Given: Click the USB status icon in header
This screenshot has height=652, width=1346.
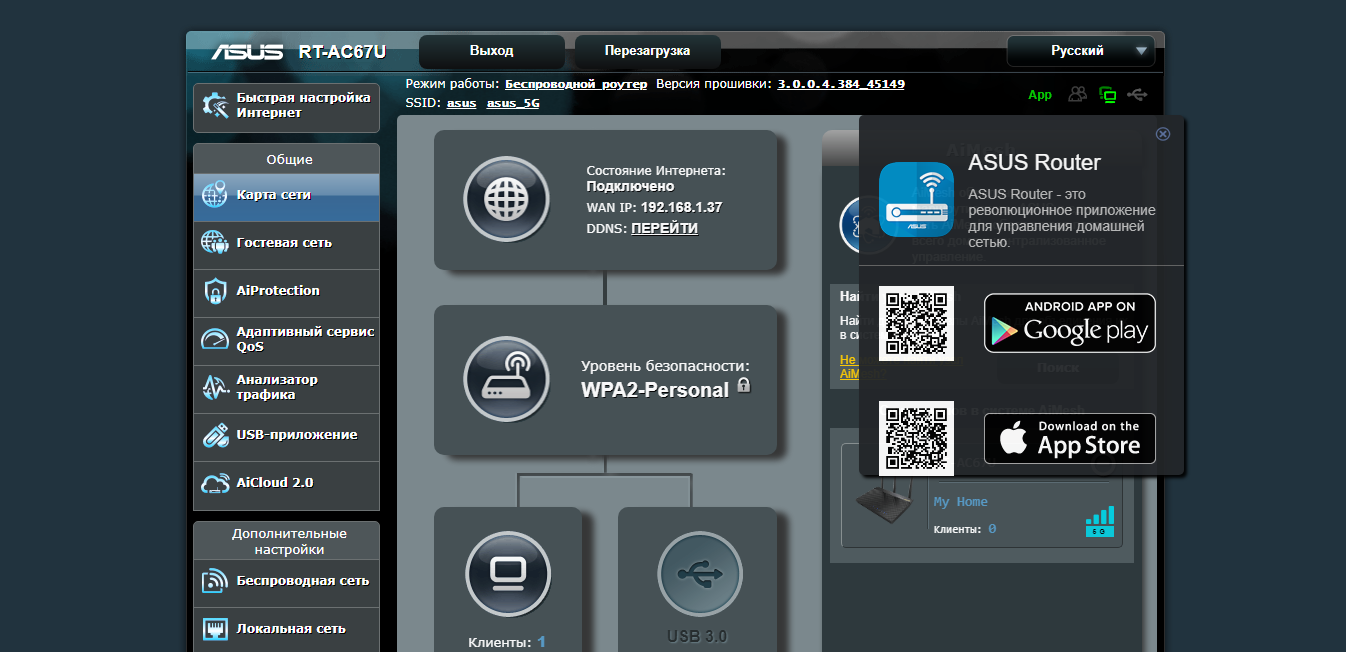Looking at the screenshot, I should [x=1137, y=94].
